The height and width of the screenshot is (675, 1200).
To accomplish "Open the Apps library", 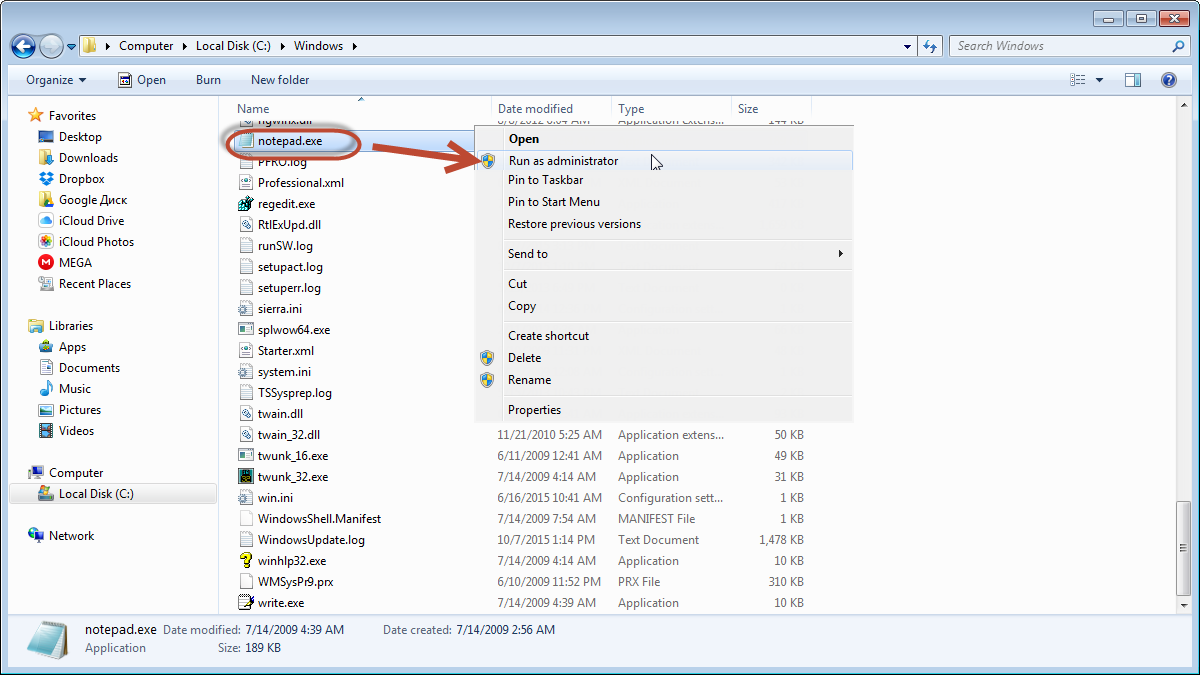I will (72, 347).
